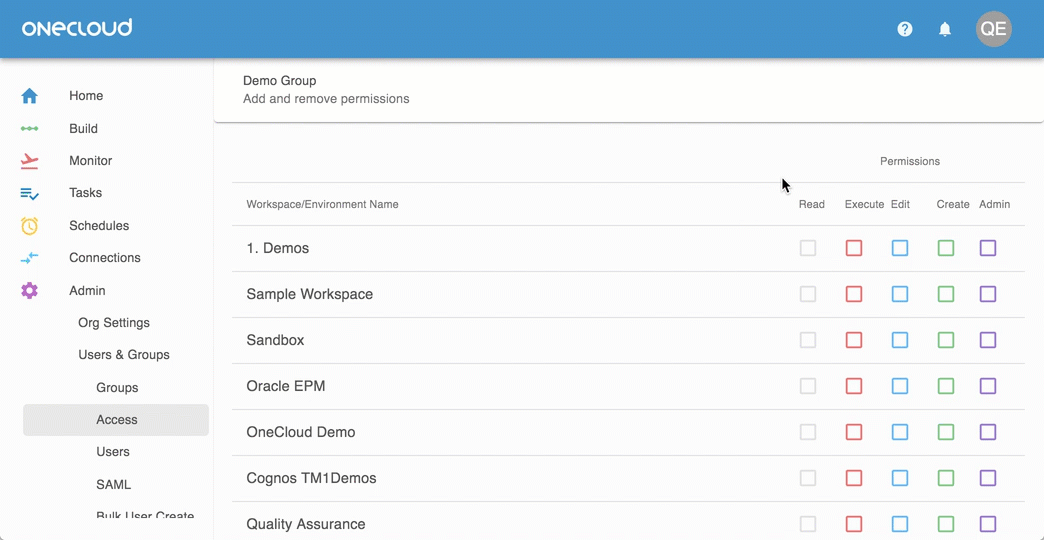Image resolution: width=1044 pixels, height=540 pixels.
Task: Enable Create for Sandbox
Action: (946, 340)
